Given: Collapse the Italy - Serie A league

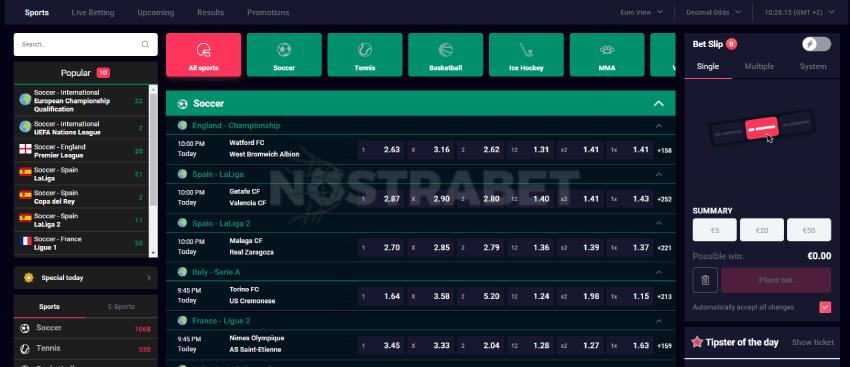Looking at the screenshot, I should point(659,272).
